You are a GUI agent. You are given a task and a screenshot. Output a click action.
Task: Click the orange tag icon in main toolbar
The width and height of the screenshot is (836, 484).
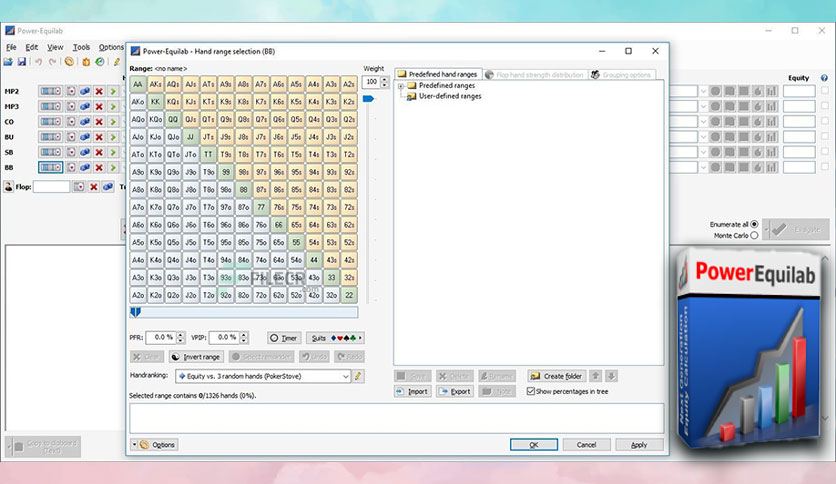point(69,62)
